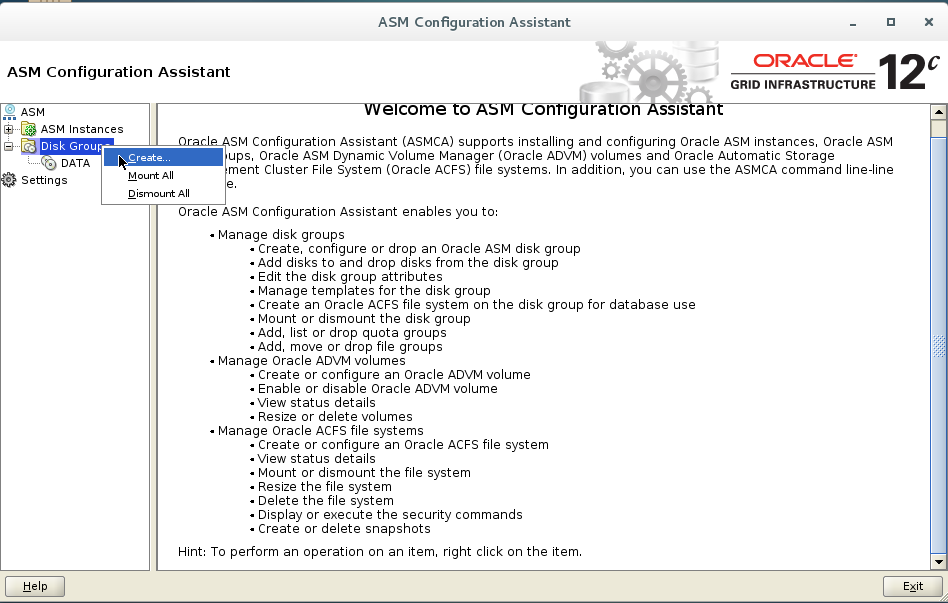Click the 'Welcome to ASM Configuration Assistant' heading
Image resolution: width=948 pixels, height=603 pixels.
(x=543, y=109)
